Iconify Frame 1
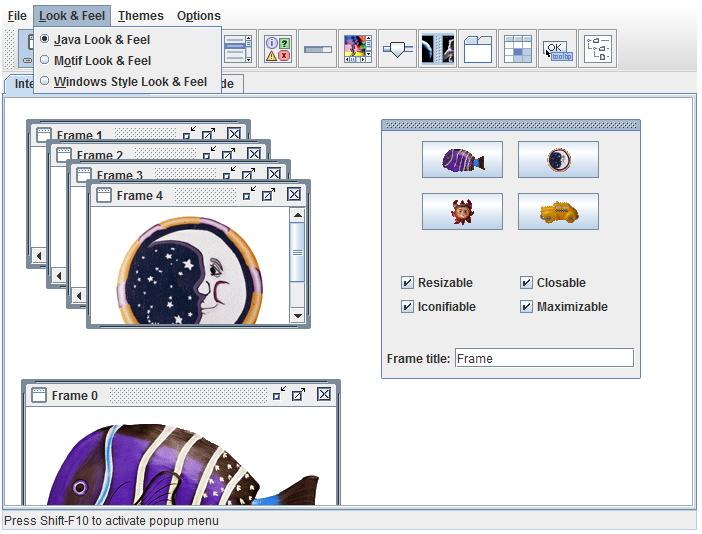The height and width of the screenshot is (534, 702). point(189,133)
